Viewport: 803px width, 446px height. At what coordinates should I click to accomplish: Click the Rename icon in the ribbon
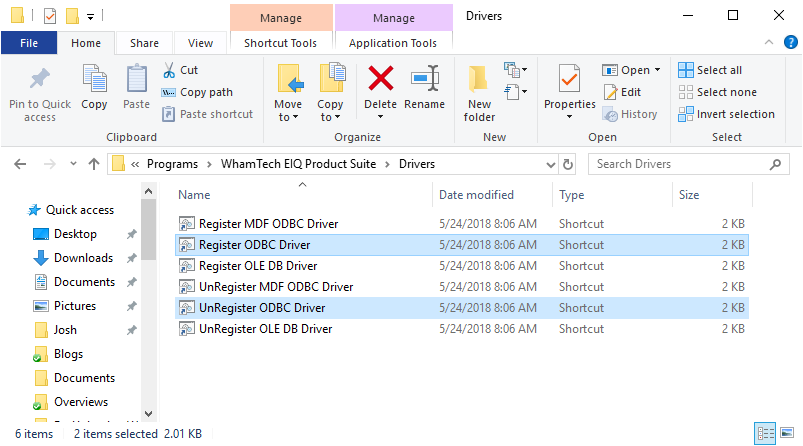coord(425,79)
